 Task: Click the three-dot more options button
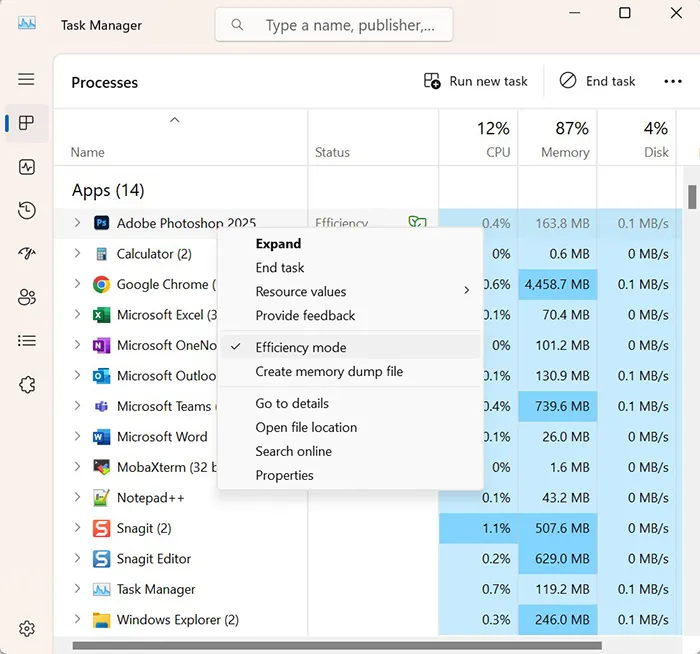[x=672, y=81]
